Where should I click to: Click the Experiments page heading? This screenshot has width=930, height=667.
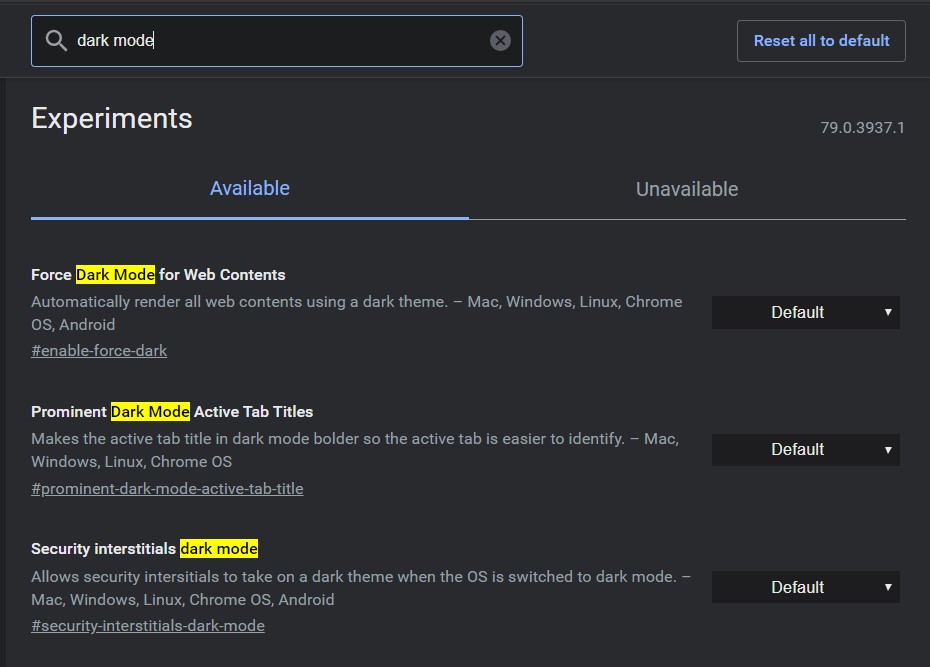point(112,118)
